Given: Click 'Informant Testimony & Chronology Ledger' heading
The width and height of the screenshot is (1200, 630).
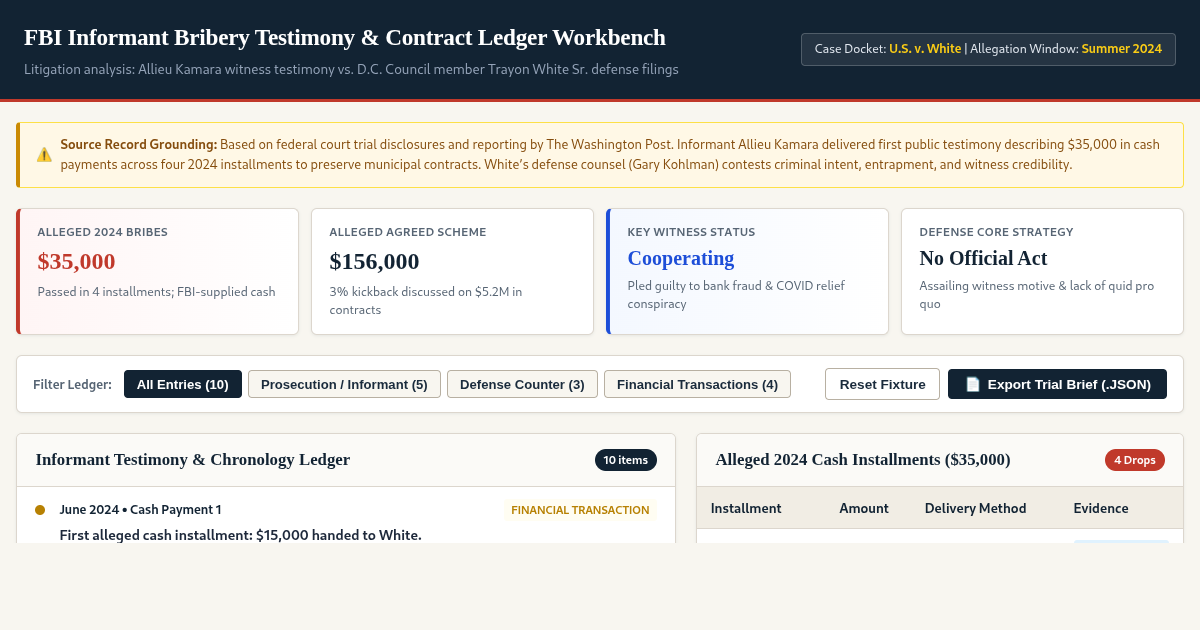Looking at the screenshot, I should (193, 460).
